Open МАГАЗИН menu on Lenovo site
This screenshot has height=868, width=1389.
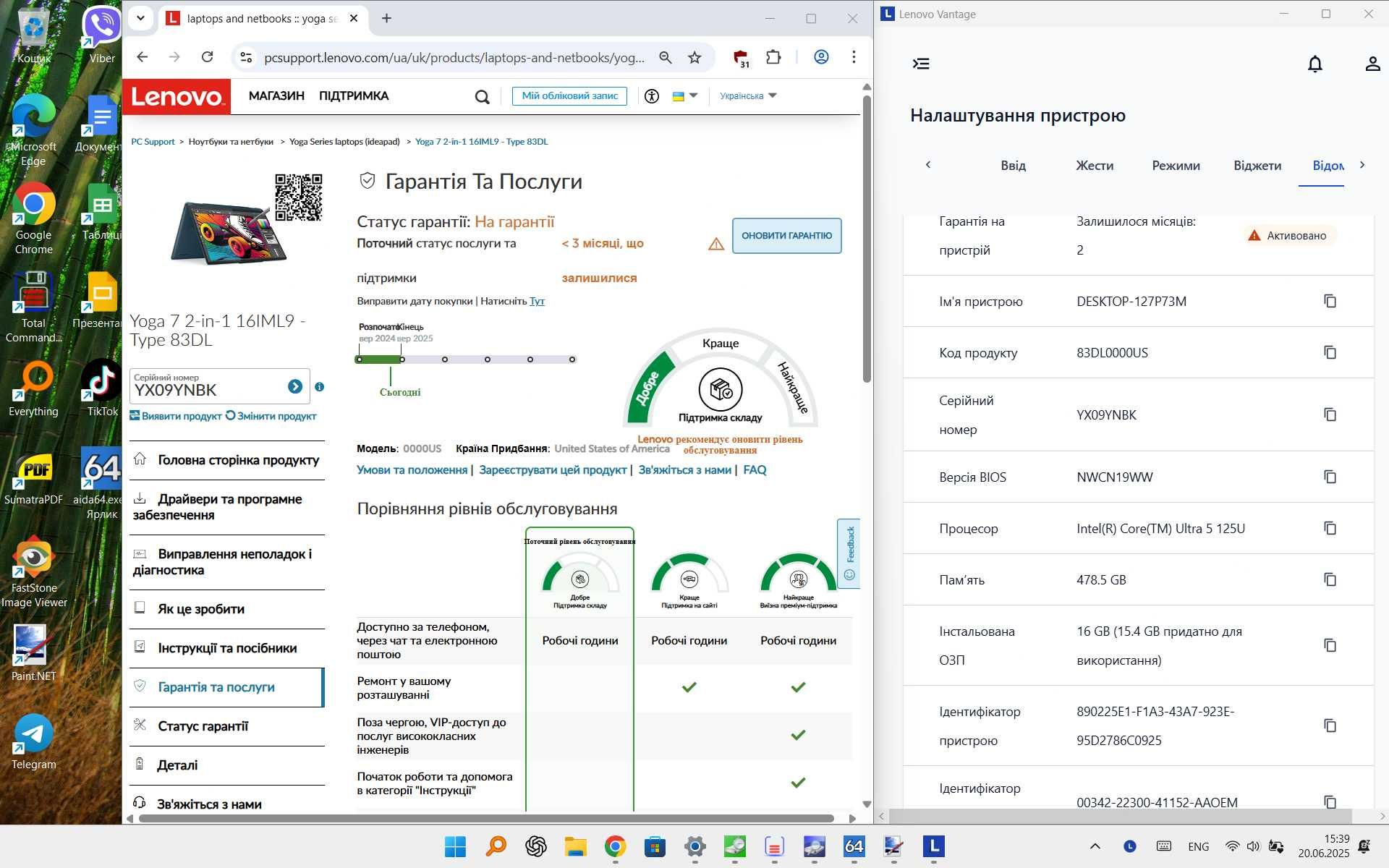pos(276,95)
